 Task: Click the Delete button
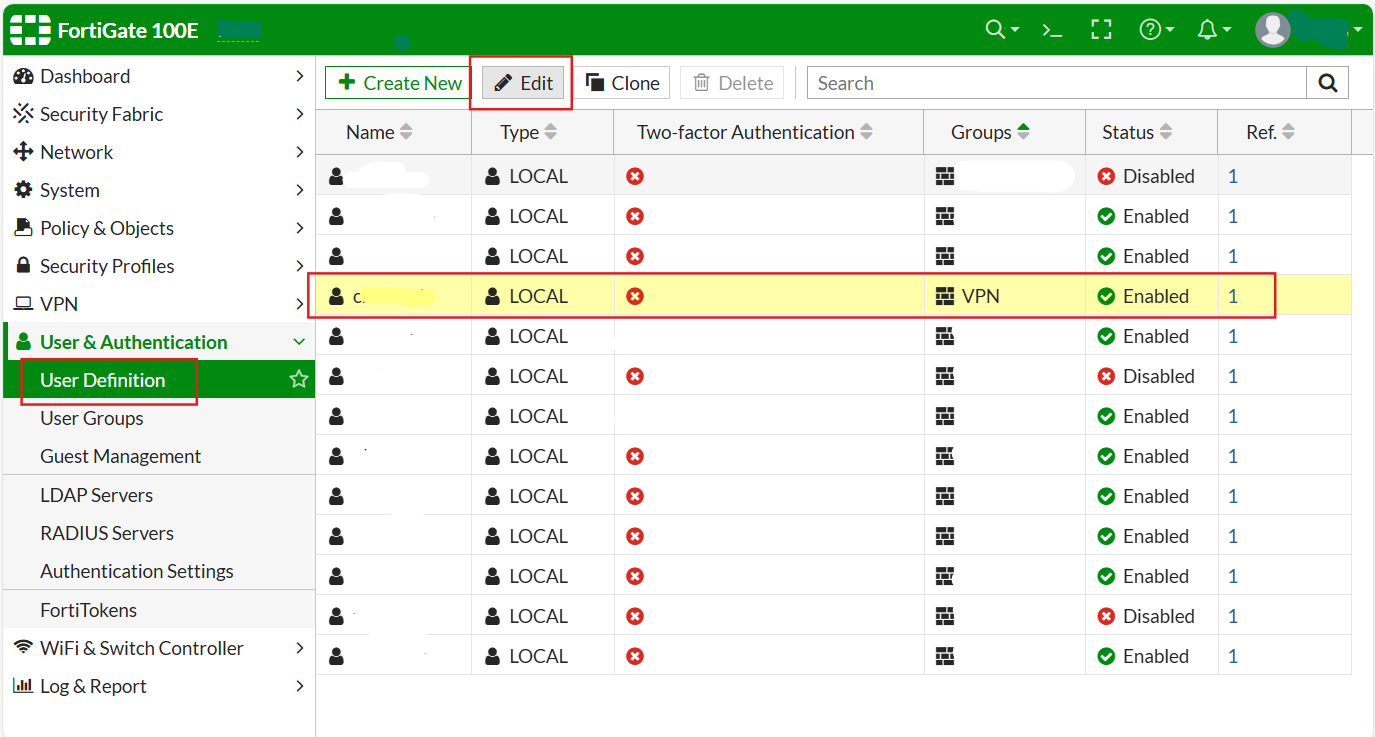tap(733, 83)
